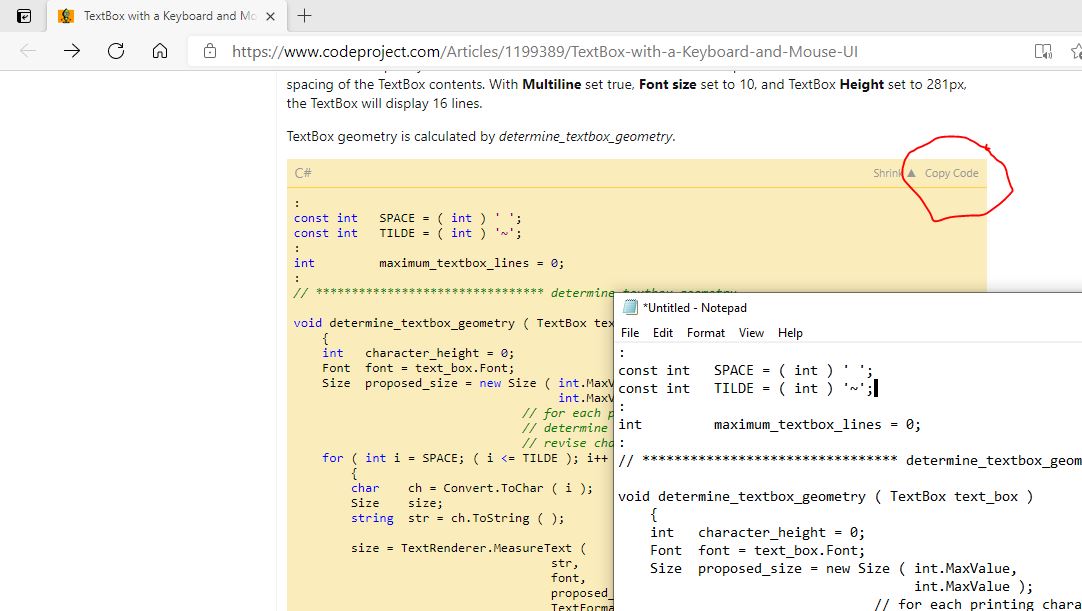Click Copy Code on the code block
This screenshot has height=611, width=1082.
pos(952,173)
